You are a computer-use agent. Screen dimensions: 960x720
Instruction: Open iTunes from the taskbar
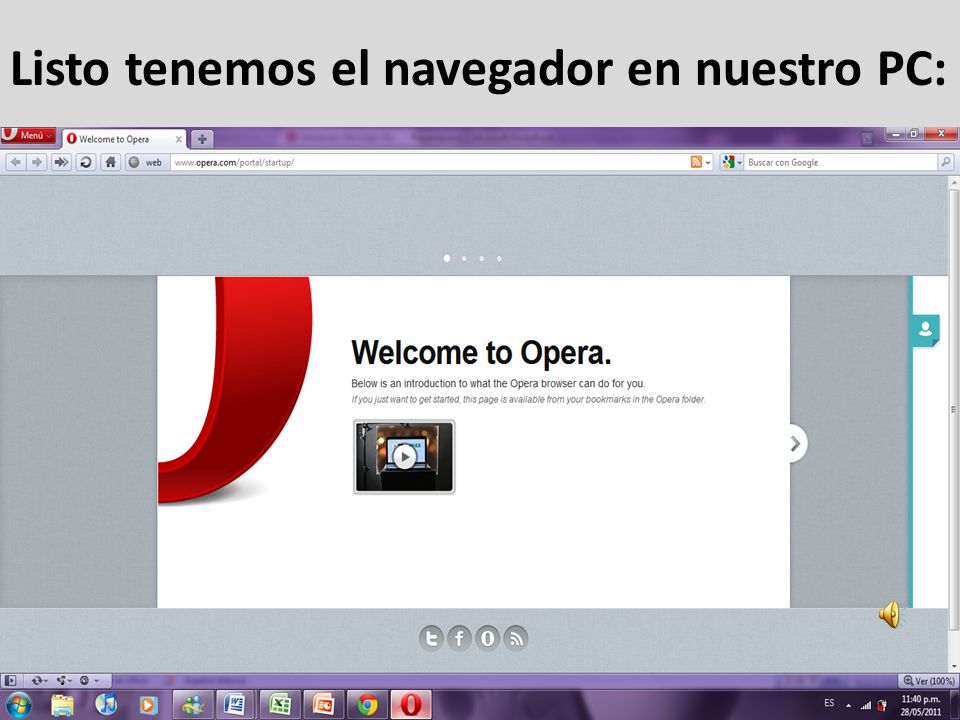click(x=105, y=705)
